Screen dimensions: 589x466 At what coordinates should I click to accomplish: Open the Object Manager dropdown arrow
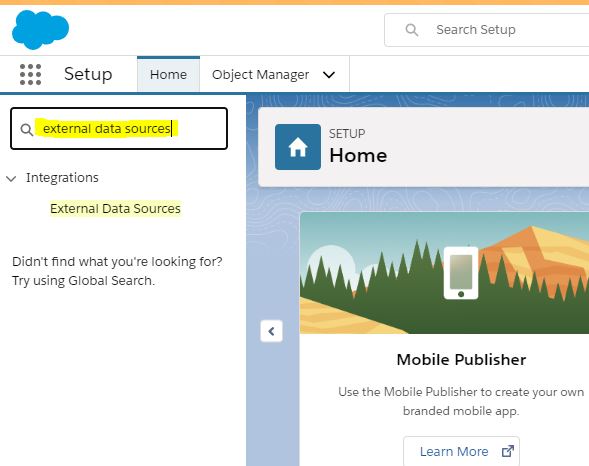[329, 75]
